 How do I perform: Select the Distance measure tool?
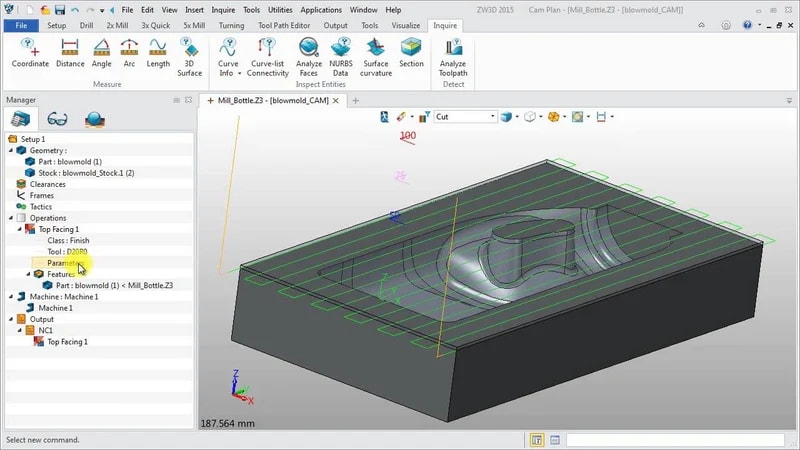[x=70, y=53]
